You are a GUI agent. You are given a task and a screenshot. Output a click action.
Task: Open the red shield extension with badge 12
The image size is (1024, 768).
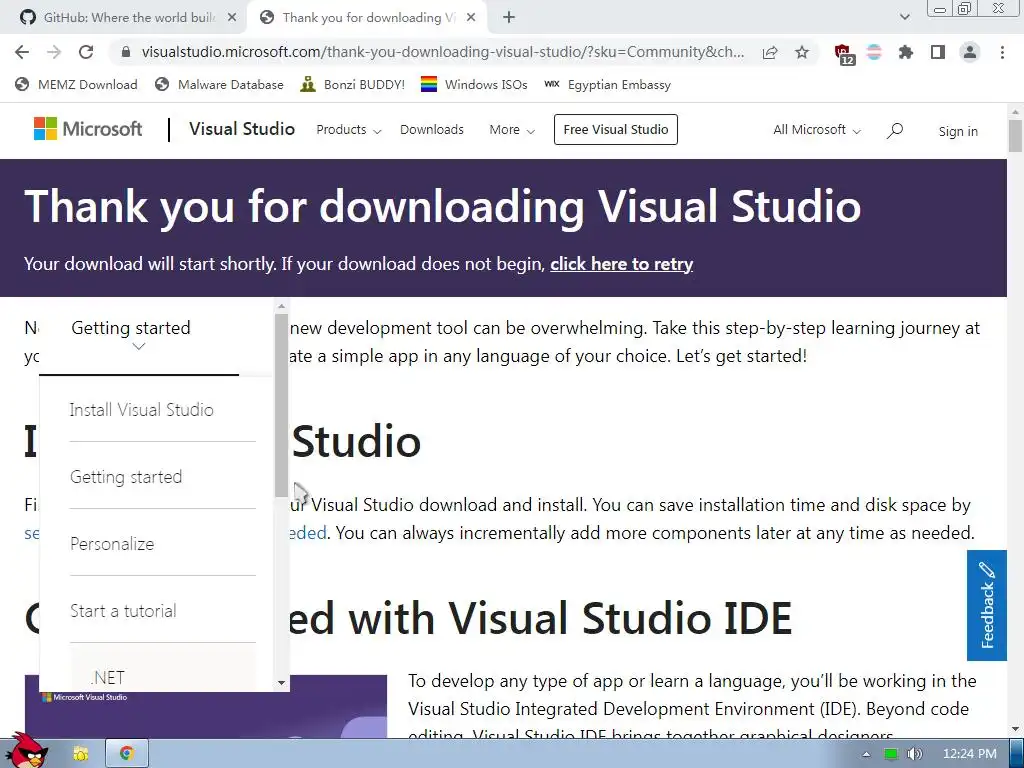coord(844,53)
